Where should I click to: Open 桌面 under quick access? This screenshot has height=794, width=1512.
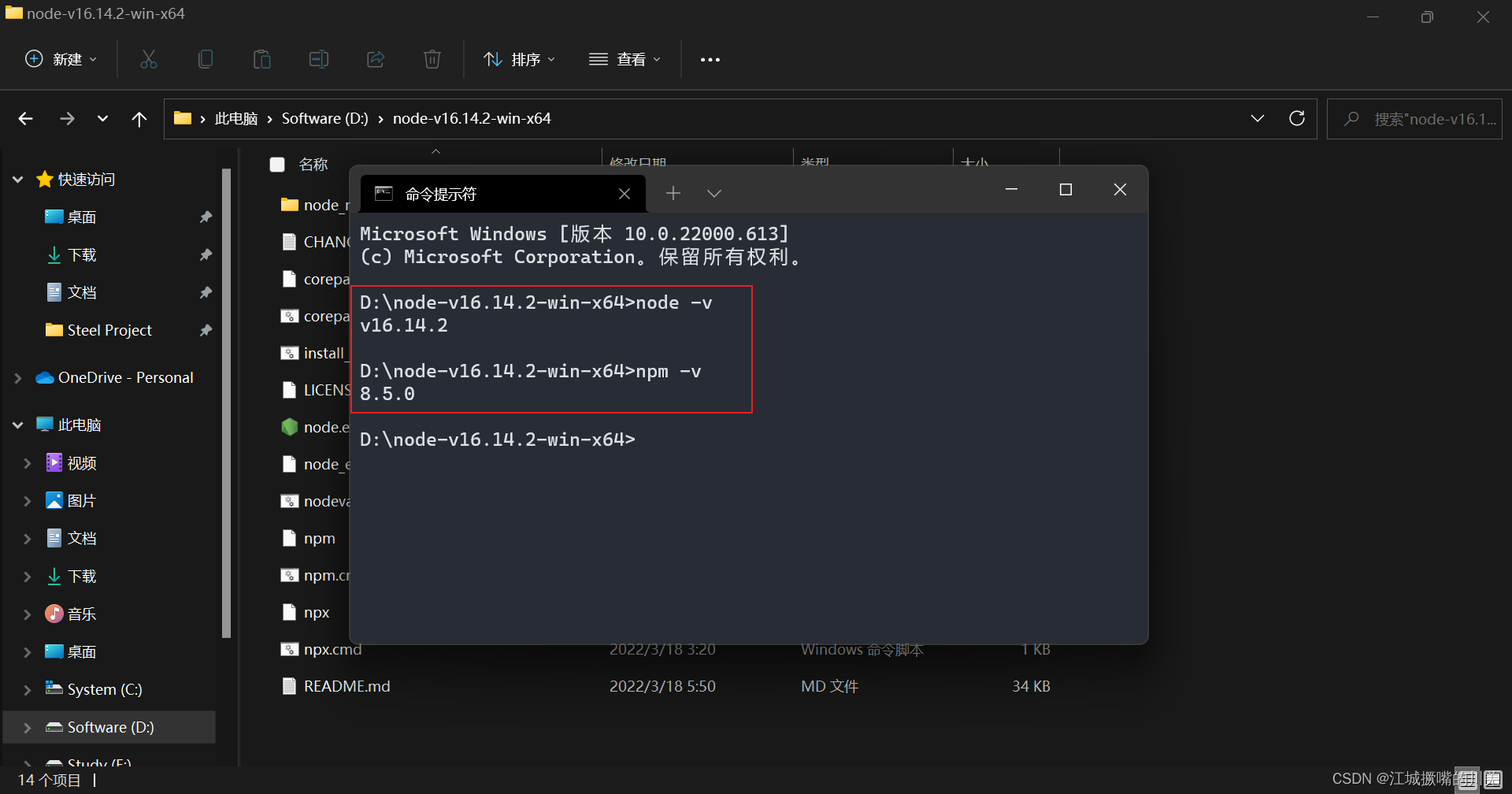(x=82, y=217)
